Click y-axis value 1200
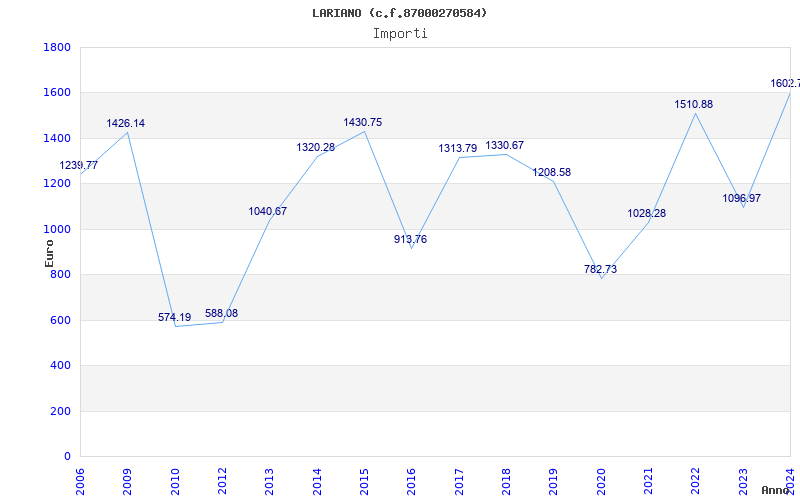800x500 pixels. click(x=57, y=184)
